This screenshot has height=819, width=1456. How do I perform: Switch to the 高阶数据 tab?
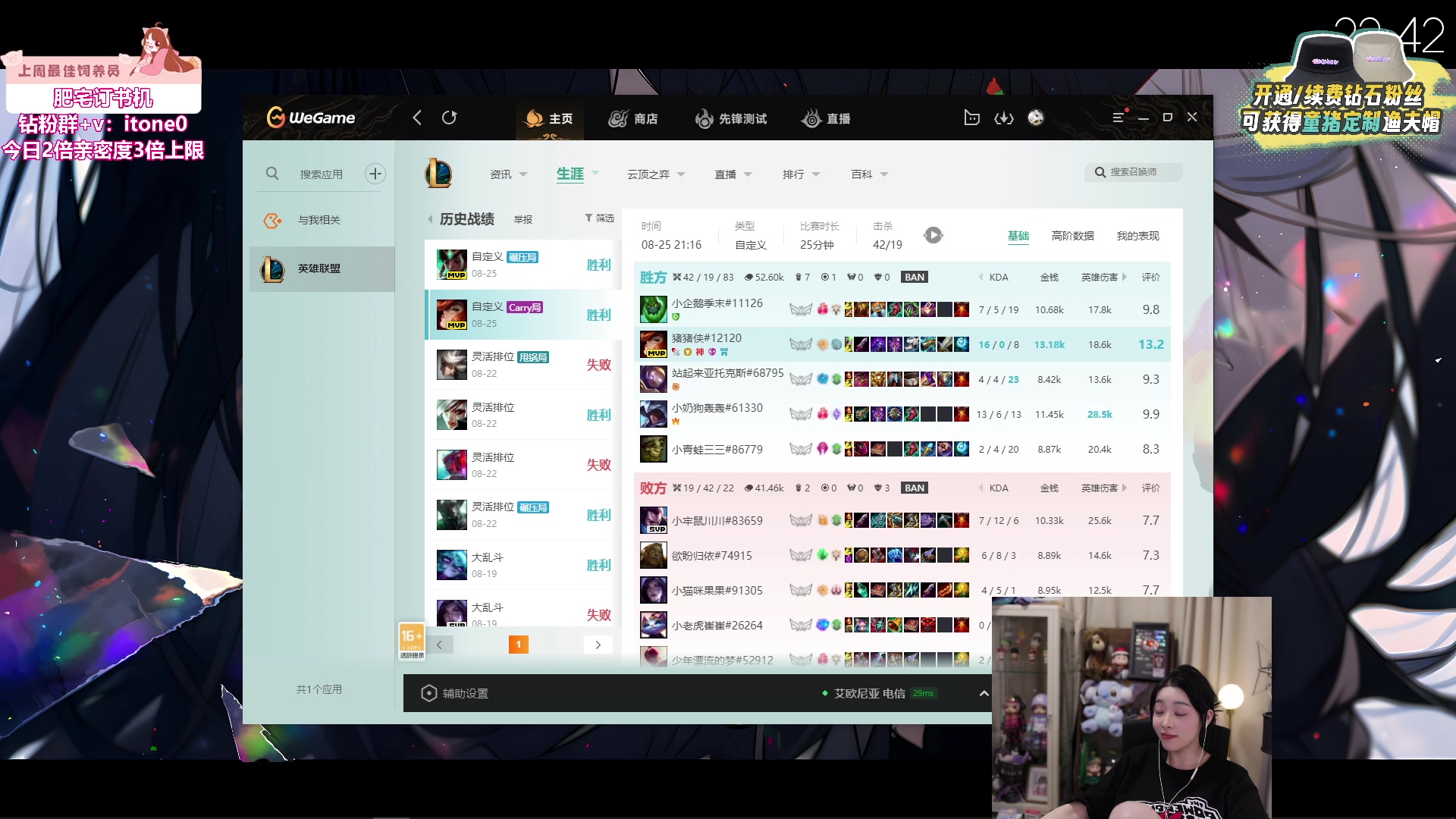click(1073, 236)
